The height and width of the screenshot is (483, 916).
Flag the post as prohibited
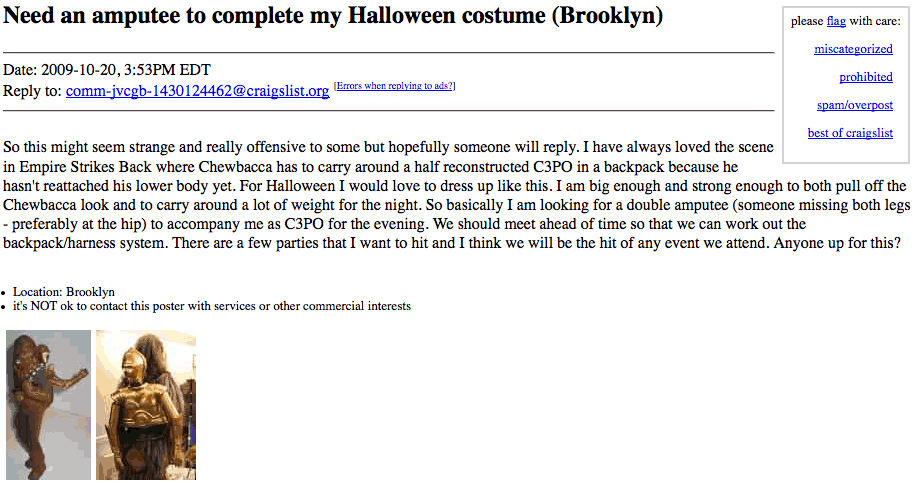tap(865, 77)
